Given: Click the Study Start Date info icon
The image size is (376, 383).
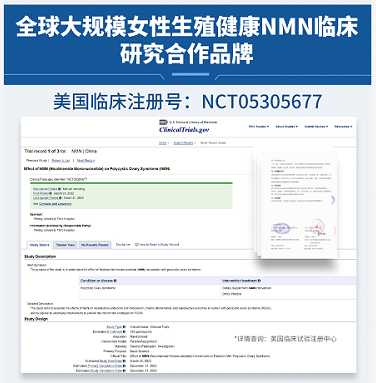Looking at the screenshot, I should point(125,361).
